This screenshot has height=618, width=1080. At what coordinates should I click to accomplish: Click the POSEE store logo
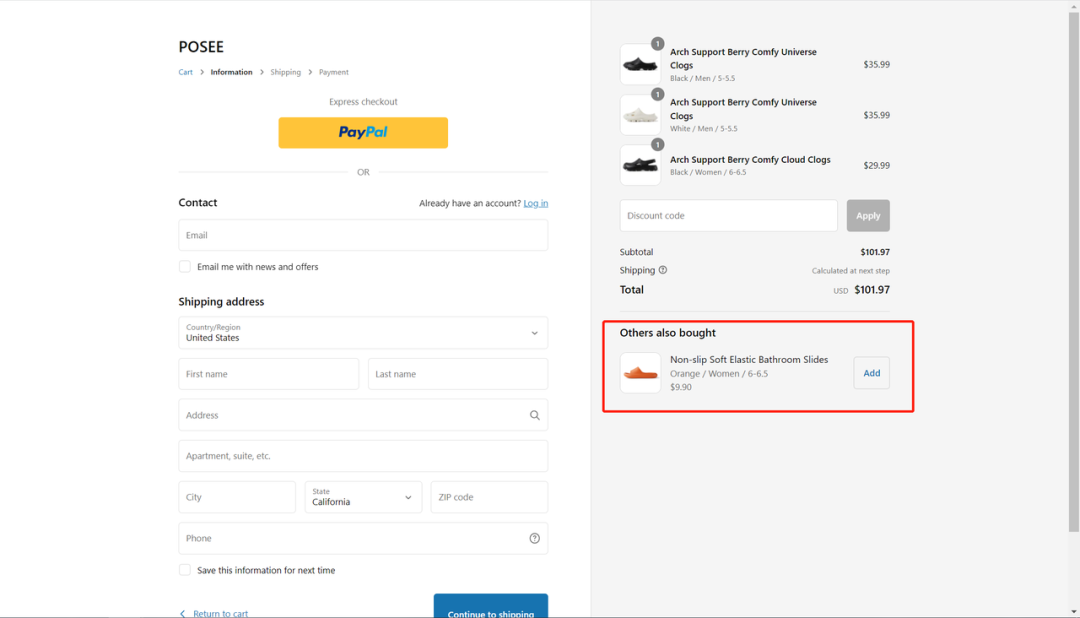pos(201,47)
